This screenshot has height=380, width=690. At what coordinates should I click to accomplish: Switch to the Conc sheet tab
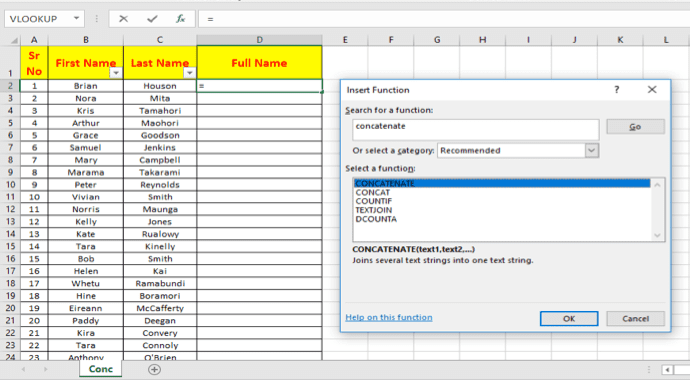101,369
